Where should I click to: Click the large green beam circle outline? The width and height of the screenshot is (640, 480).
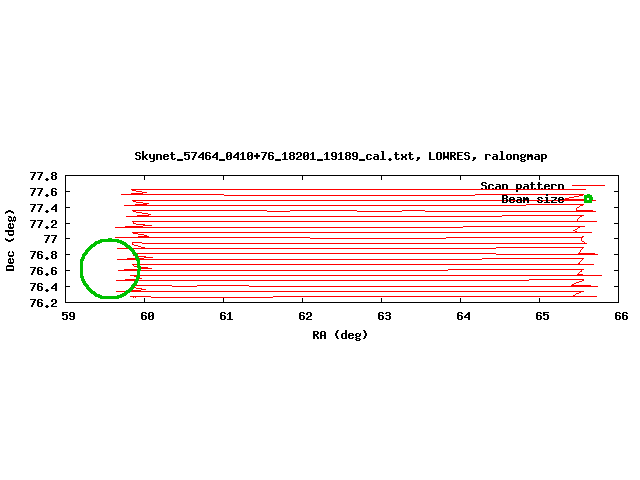110,269
